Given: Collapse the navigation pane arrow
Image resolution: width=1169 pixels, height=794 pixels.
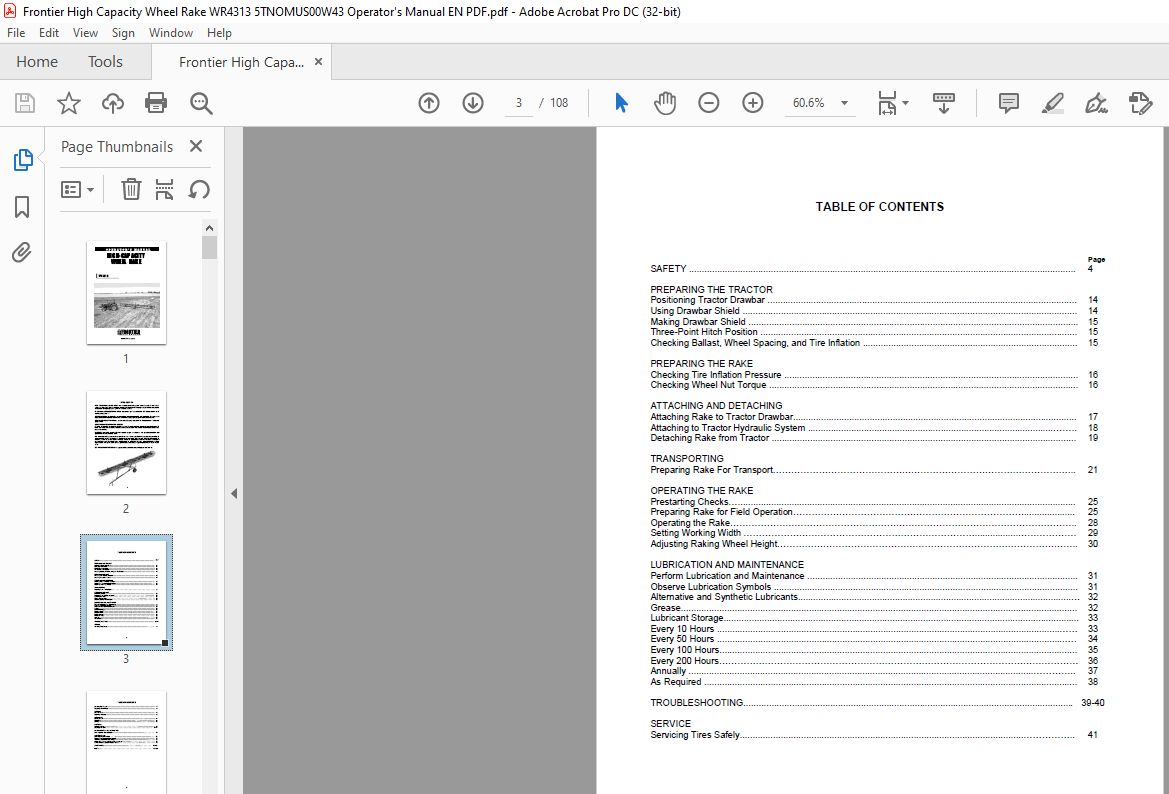Looking at the screenshot, I should pyautogui.click(x=234, y=494).
